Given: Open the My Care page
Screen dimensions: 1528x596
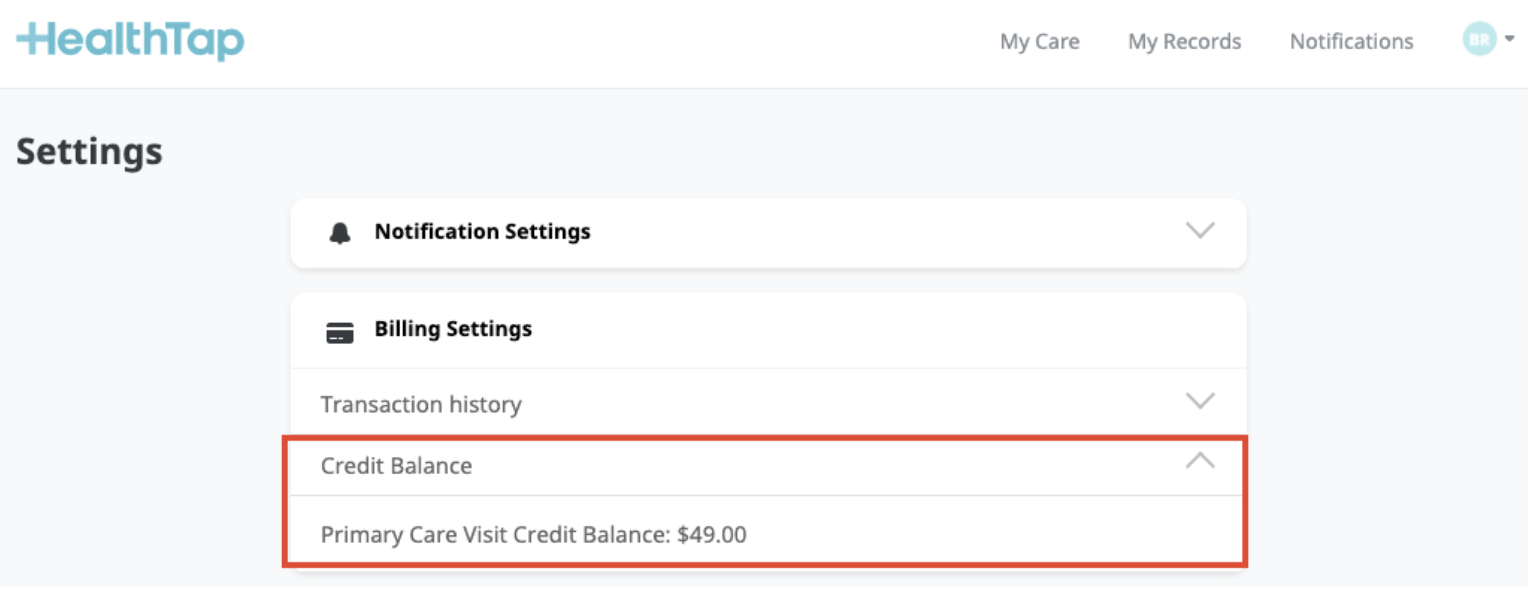Looking at the screenshot, I should pos(1039,42).
